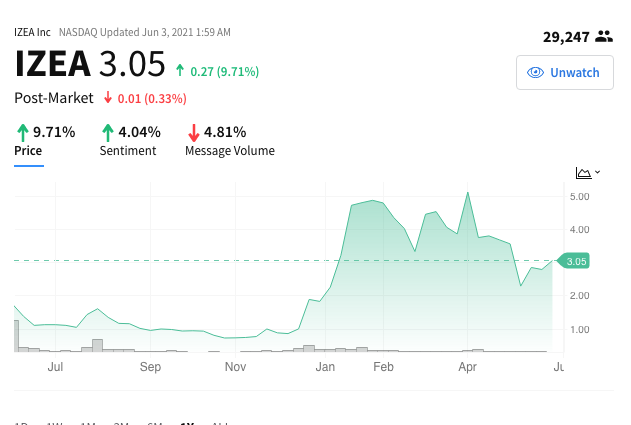This screenshot has height=425, width=631.
Task: Click the 29,247 watchers count
Action: [x=566, y=37]
